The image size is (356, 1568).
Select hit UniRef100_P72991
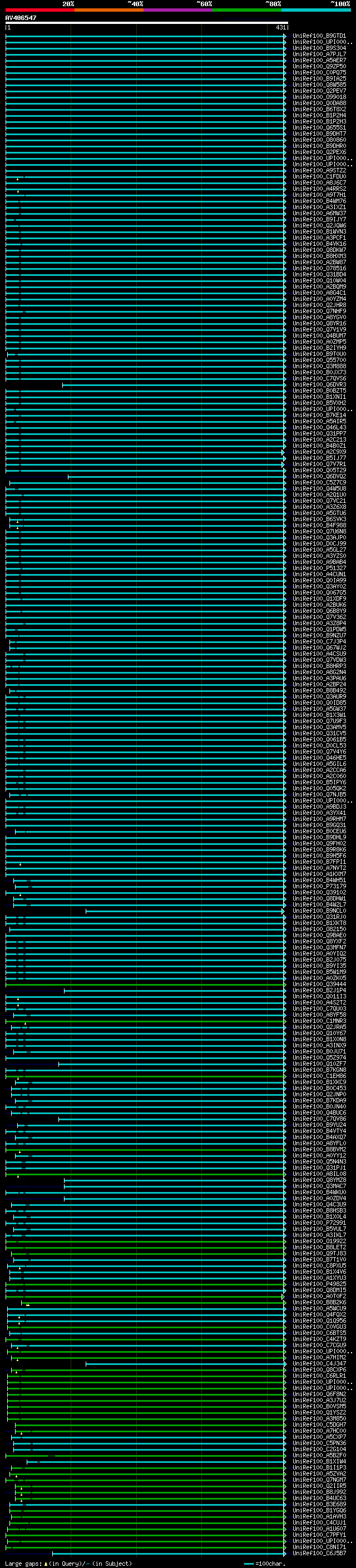319,1223
